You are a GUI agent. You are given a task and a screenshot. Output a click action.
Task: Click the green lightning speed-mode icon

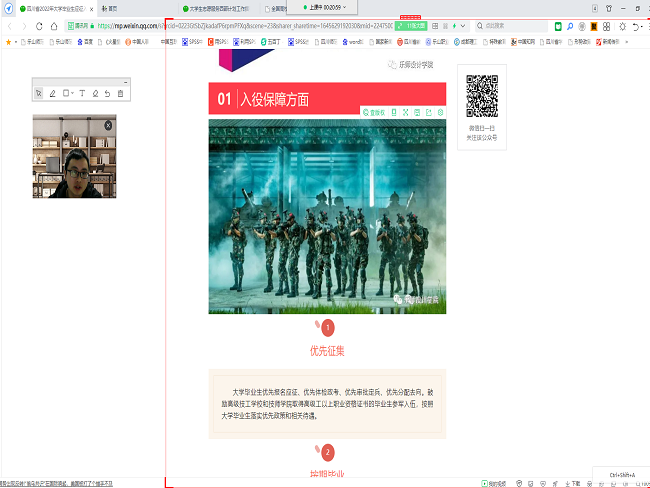click(454, 26)
